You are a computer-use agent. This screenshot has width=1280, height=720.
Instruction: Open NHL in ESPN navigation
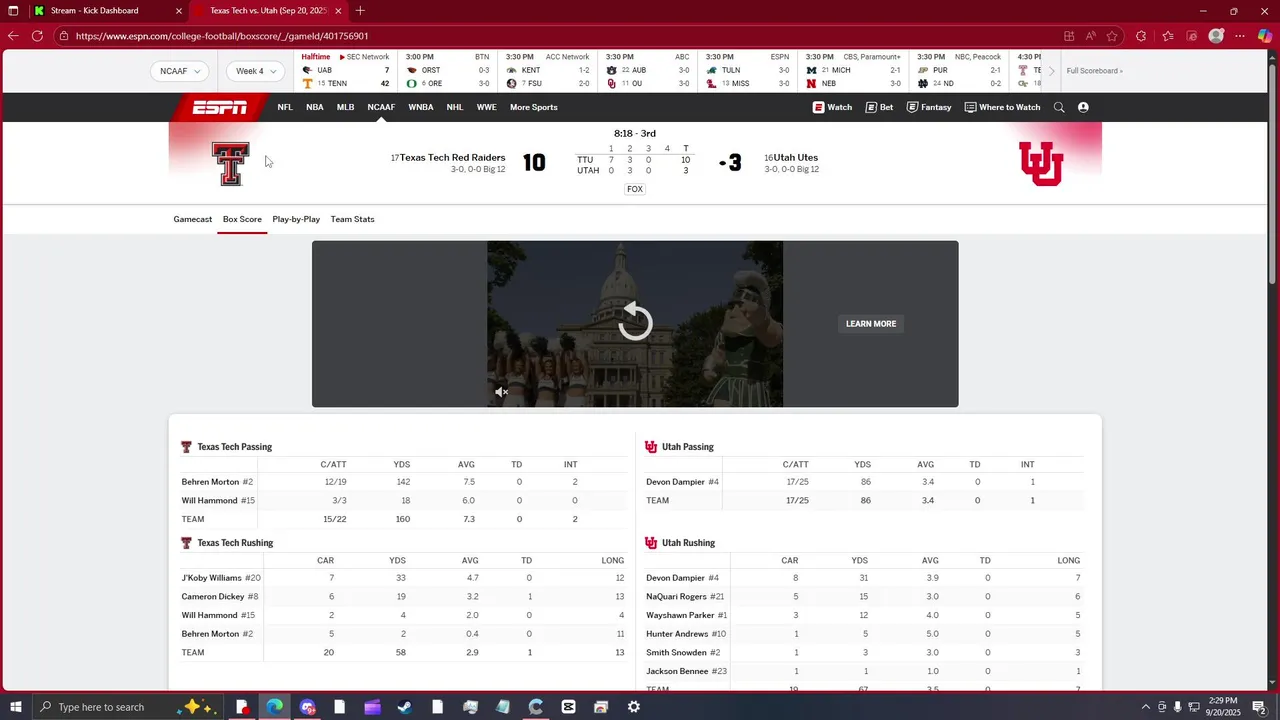tap(455, 107)
